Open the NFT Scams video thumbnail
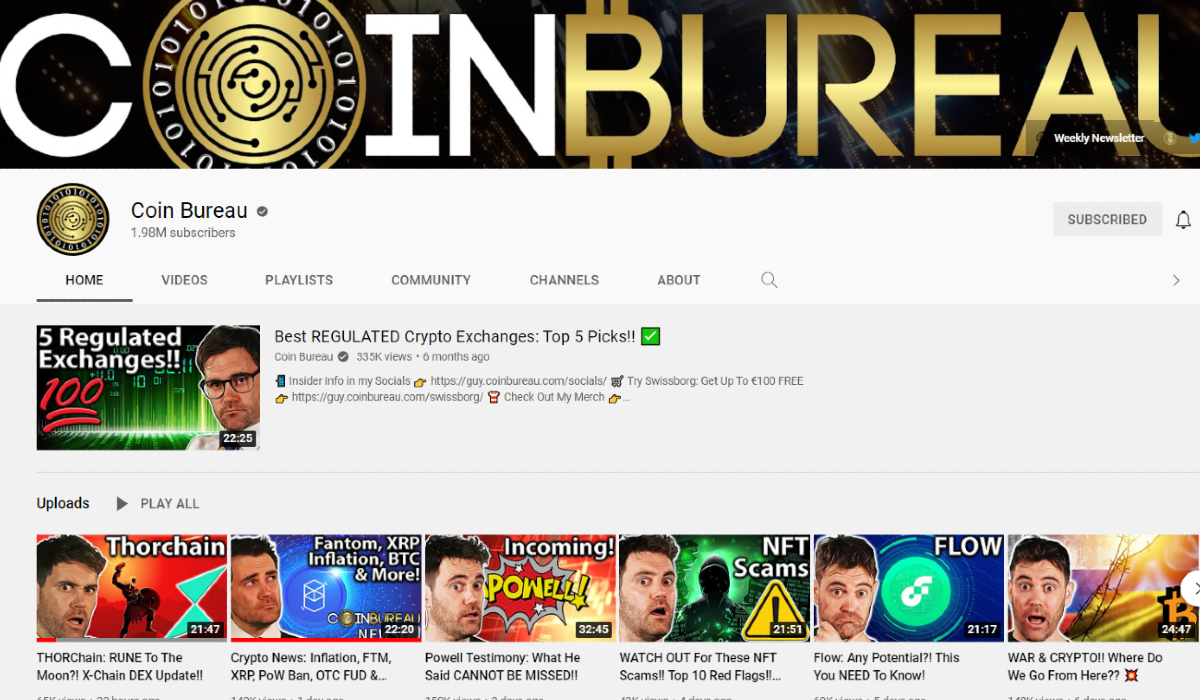1200x700 pixels. point(714,588)
